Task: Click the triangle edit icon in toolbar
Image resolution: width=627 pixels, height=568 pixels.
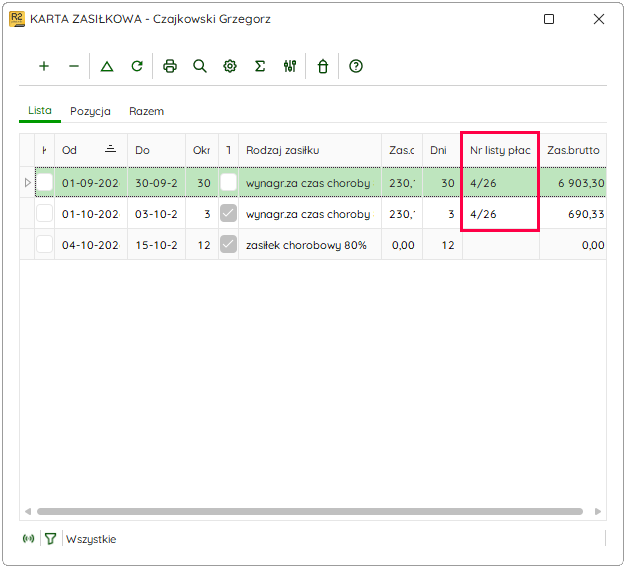Action: [107, 66]
